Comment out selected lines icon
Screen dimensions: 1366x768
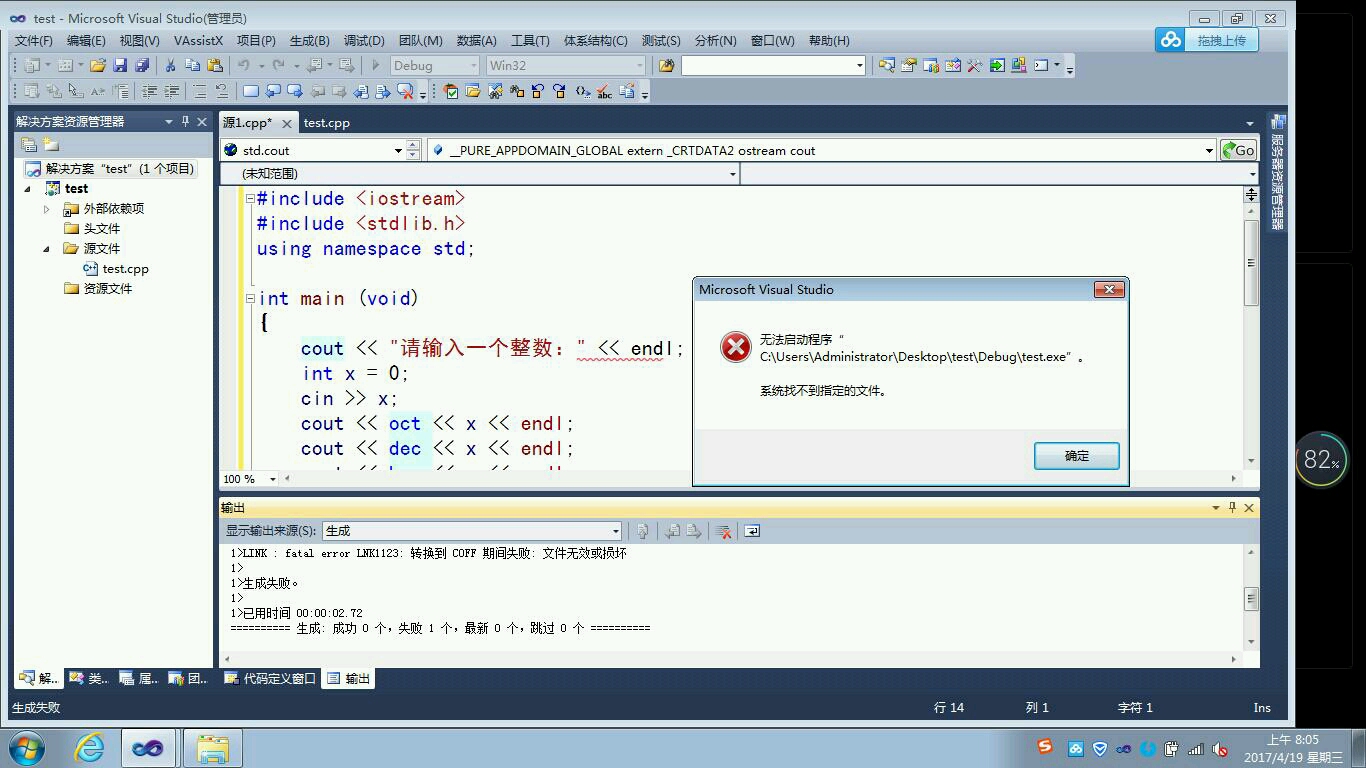coord(199,91)
